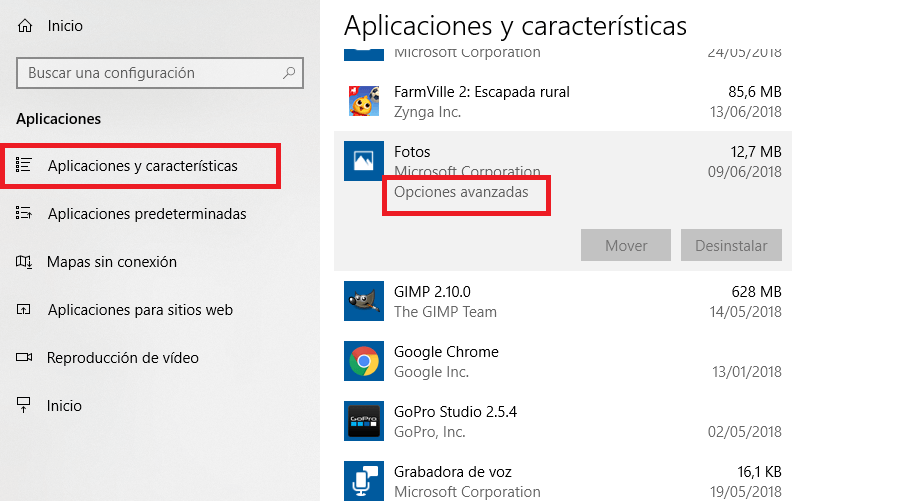This screenshot has width=917, height=501.
Task: Click the GoPro, Inc. publisher text
Action: coord(429,431)
